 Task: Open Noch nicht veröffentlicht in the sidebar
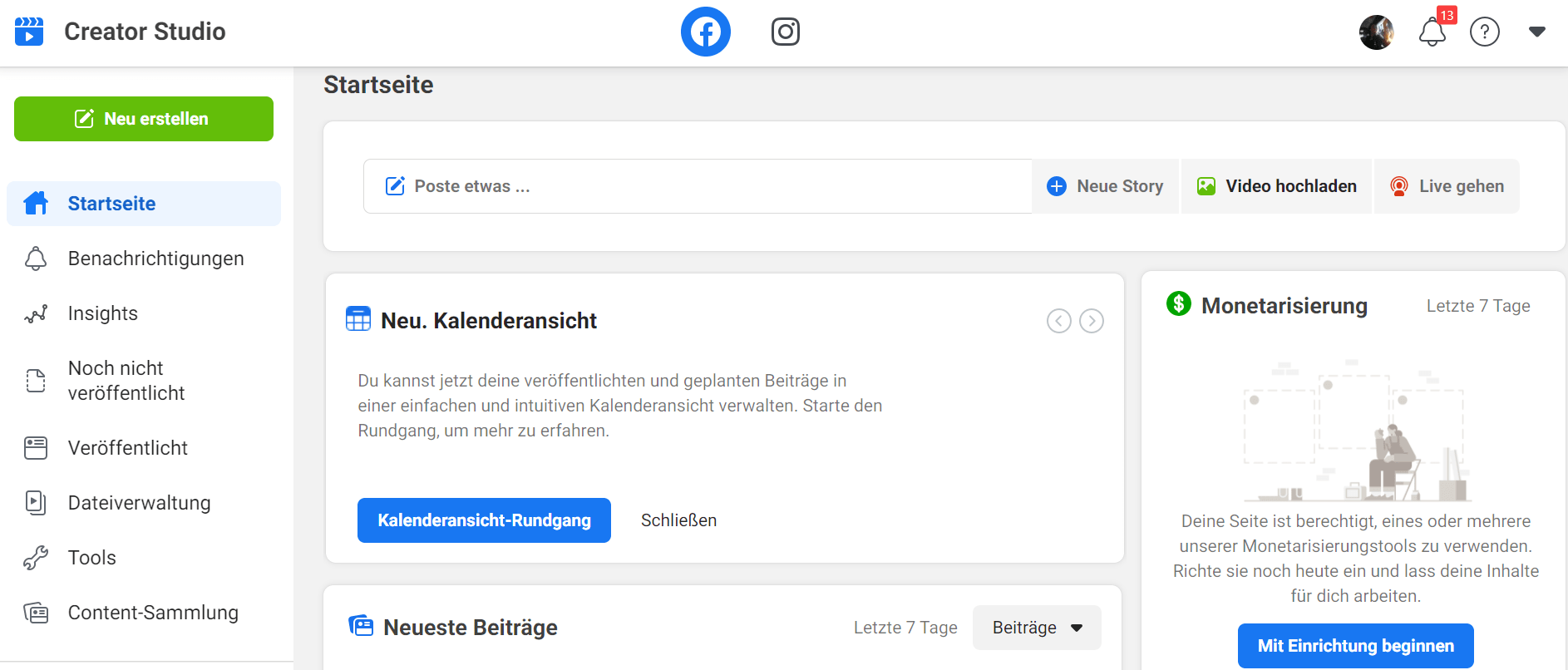click(x=144, y=381)
